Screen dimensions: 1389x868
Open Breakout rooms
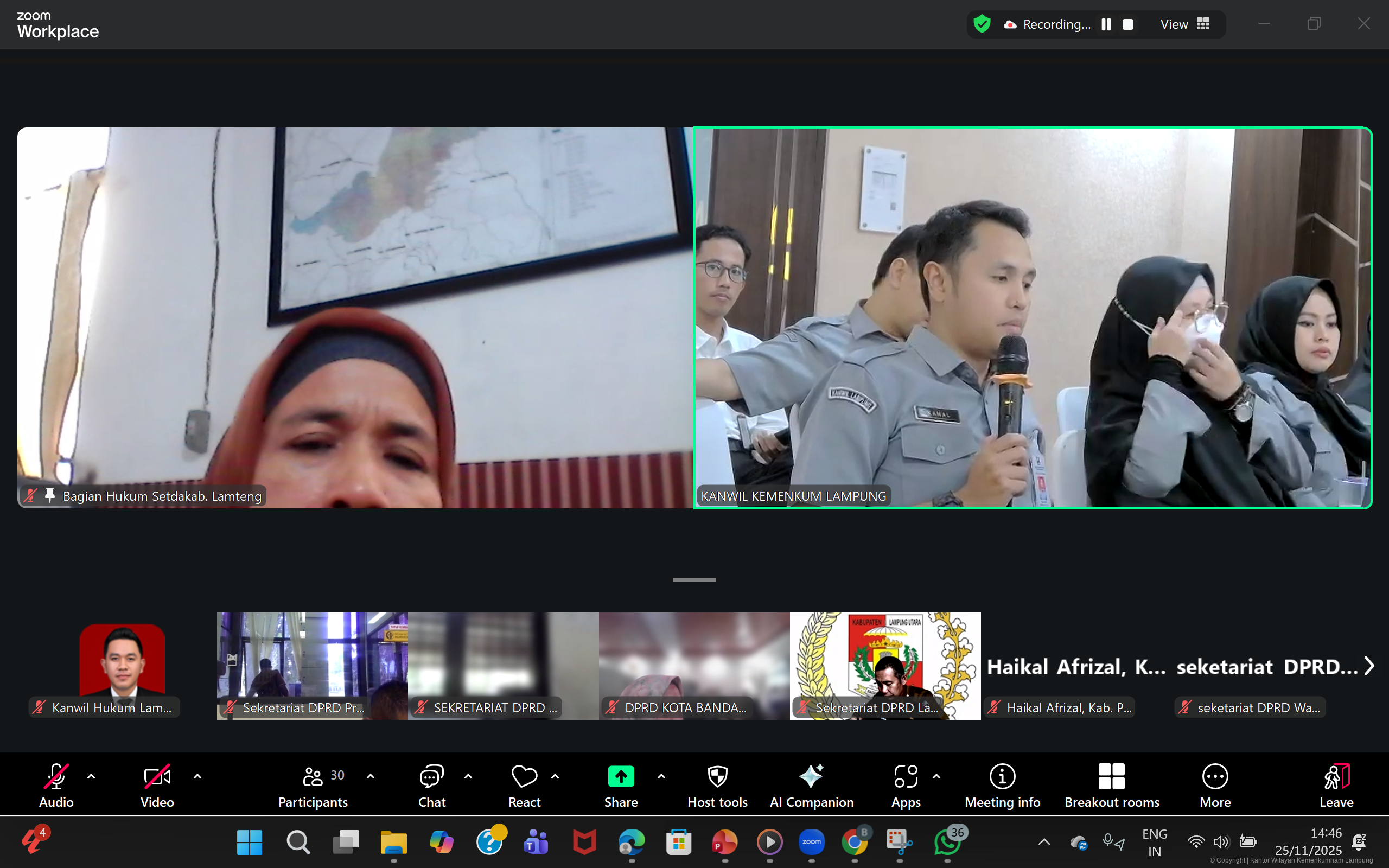pos(1111,786)
